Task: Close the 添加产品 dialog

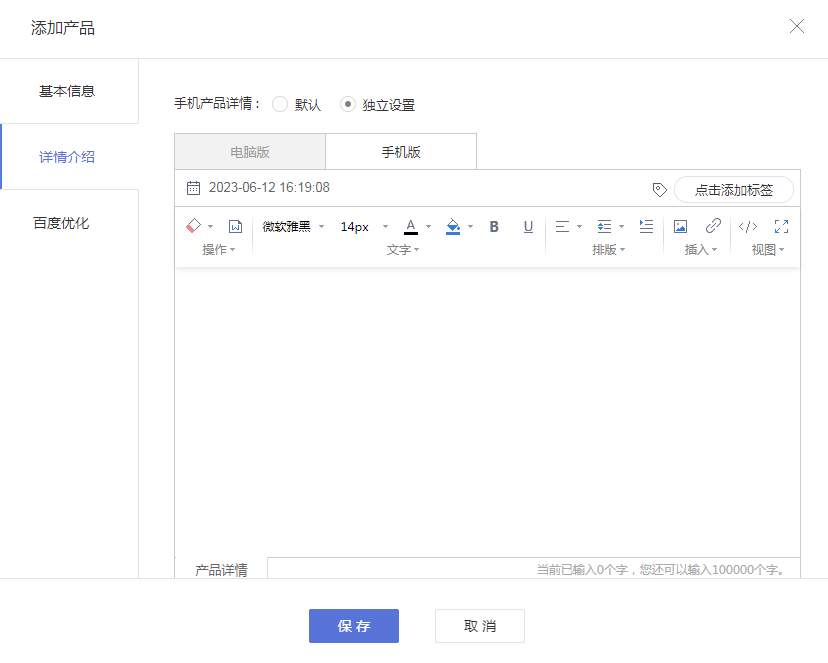Action: (797, 26)
